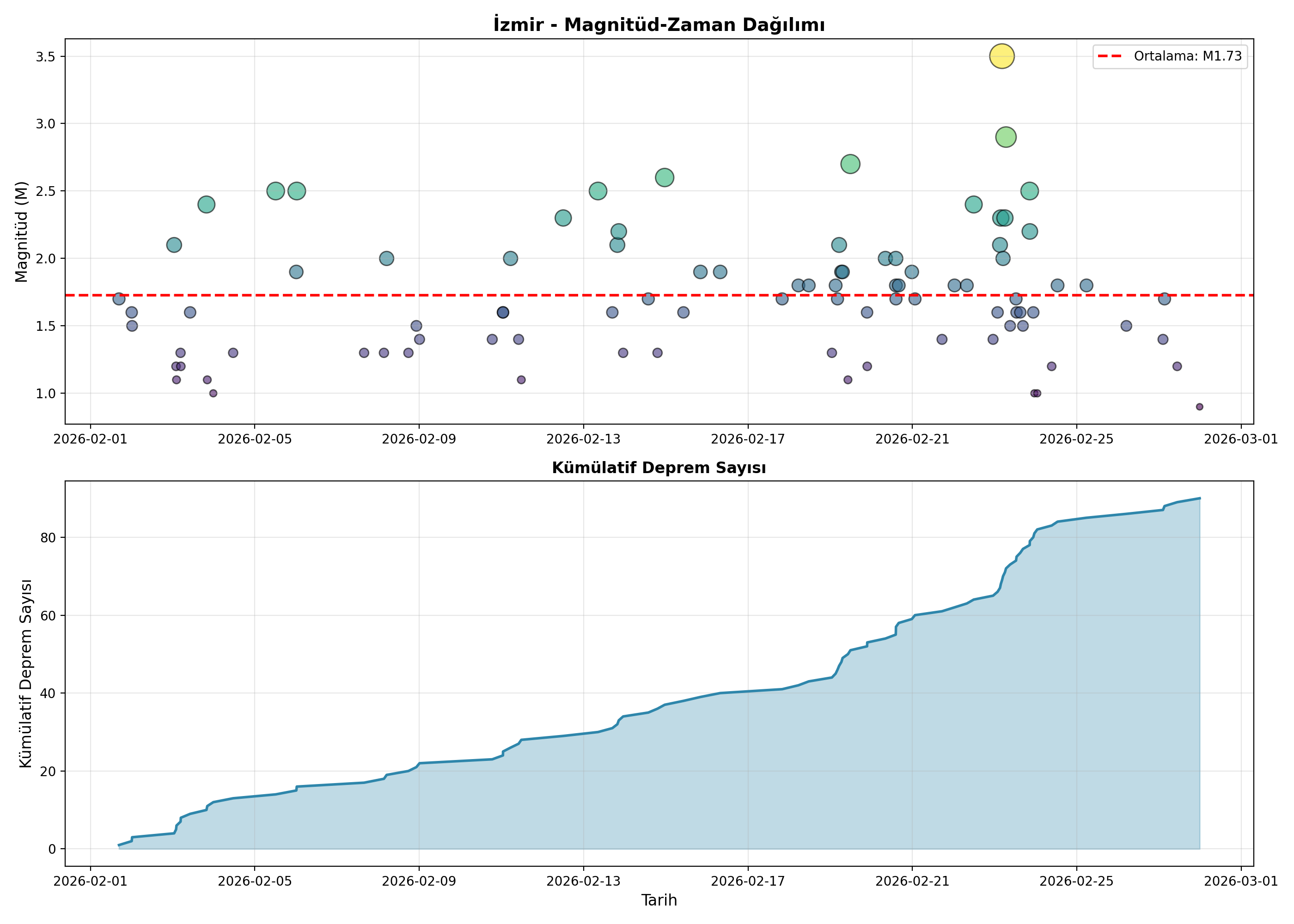Click "2026-02-17" under the magnitude chart
Image resolution: width=1294 pixels, height=924 pixels.
[748, 439]
